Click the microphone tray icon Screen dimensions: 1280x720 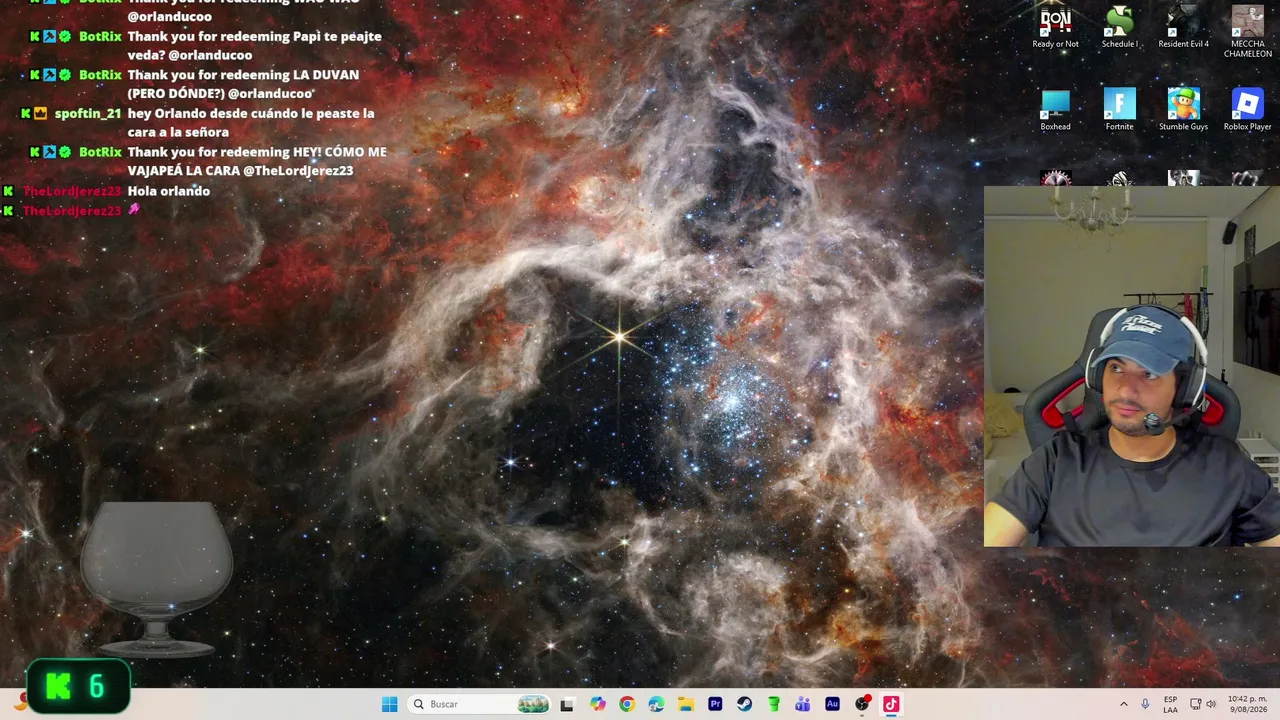tap(1145, 704)
